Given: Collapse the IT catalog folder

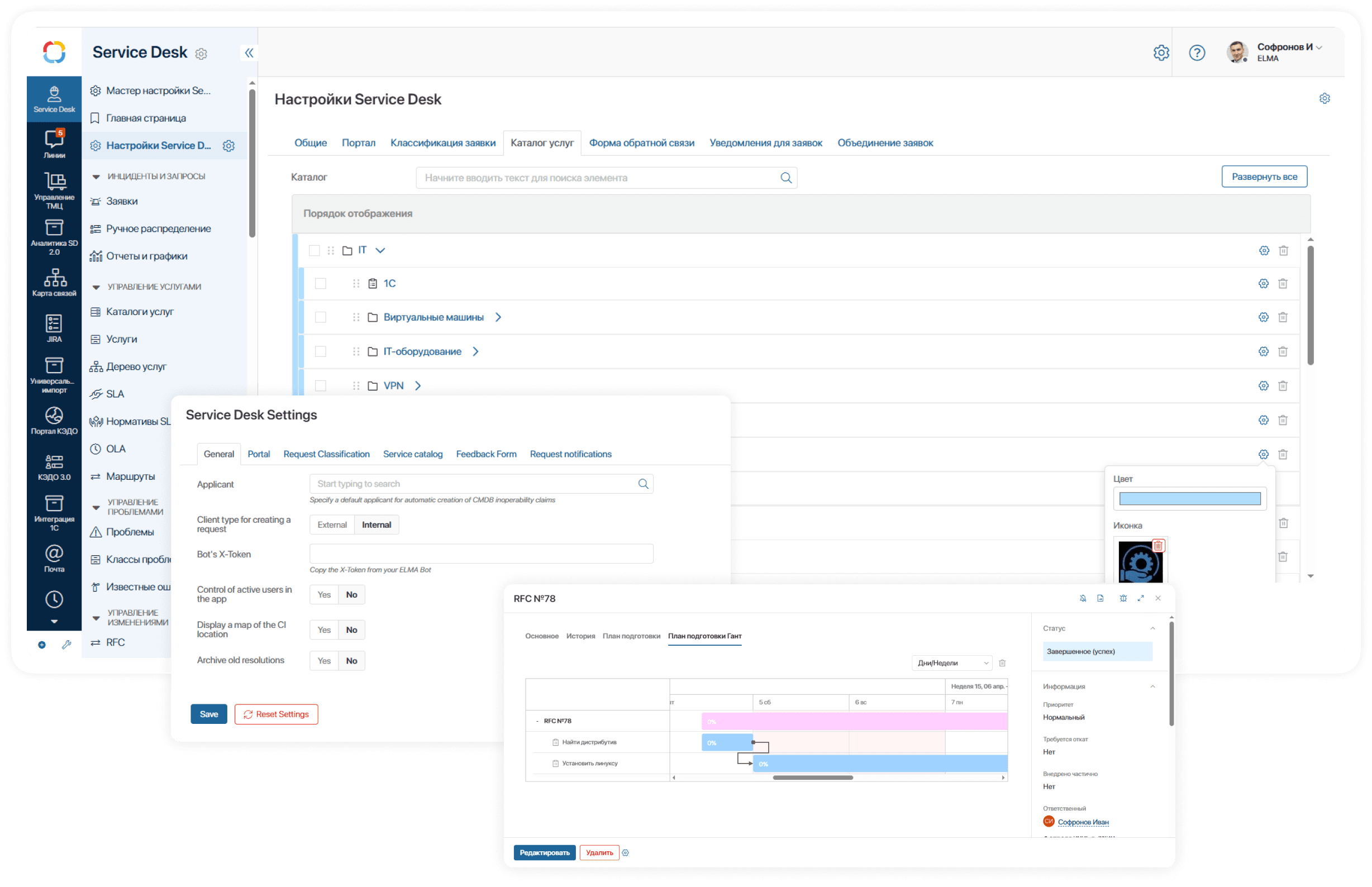Looking at the screenshot, I should (x=380, y=250).
